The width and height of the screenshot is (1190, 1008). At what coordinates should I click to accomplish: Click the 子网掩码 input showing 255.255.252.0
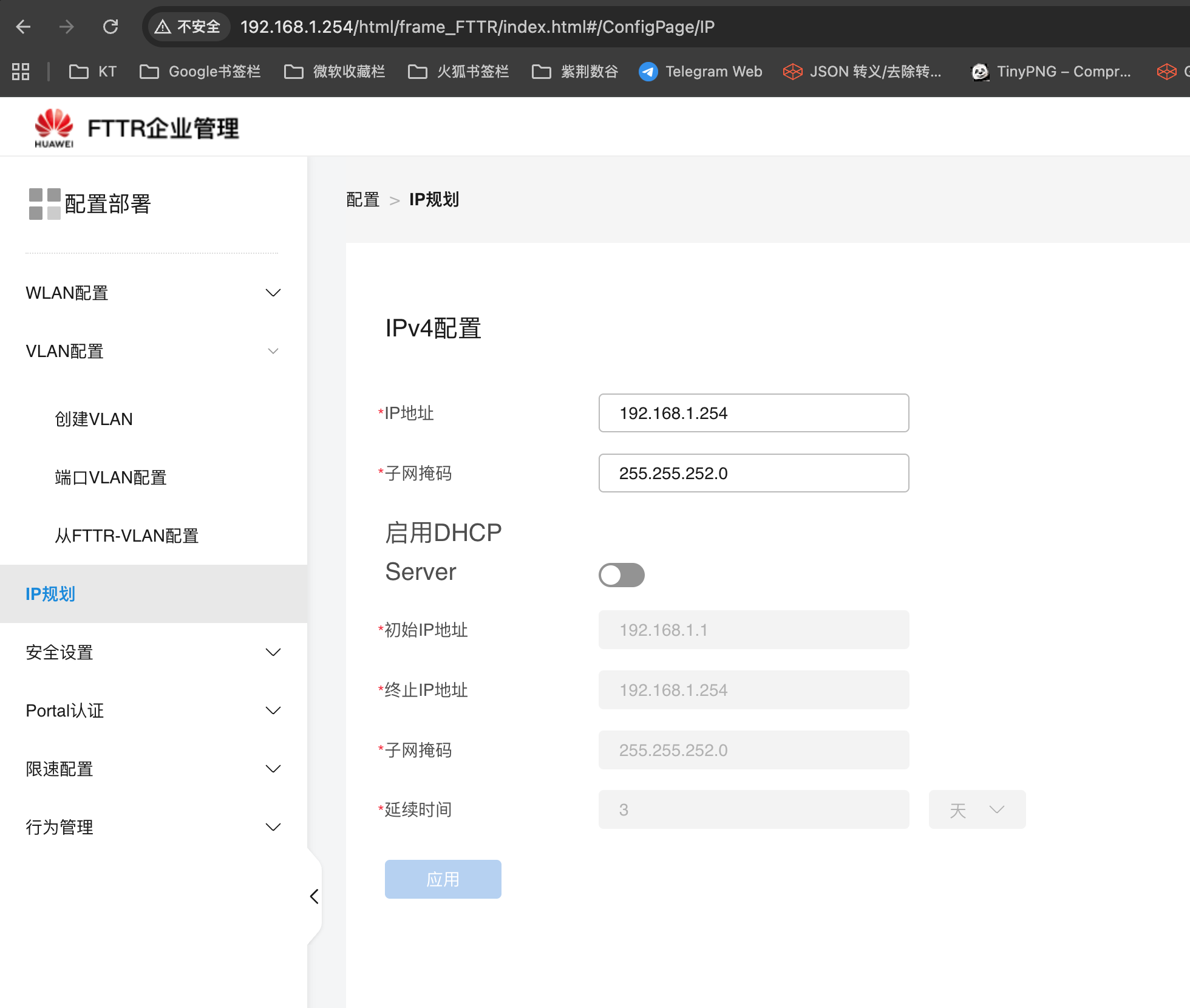753,473
